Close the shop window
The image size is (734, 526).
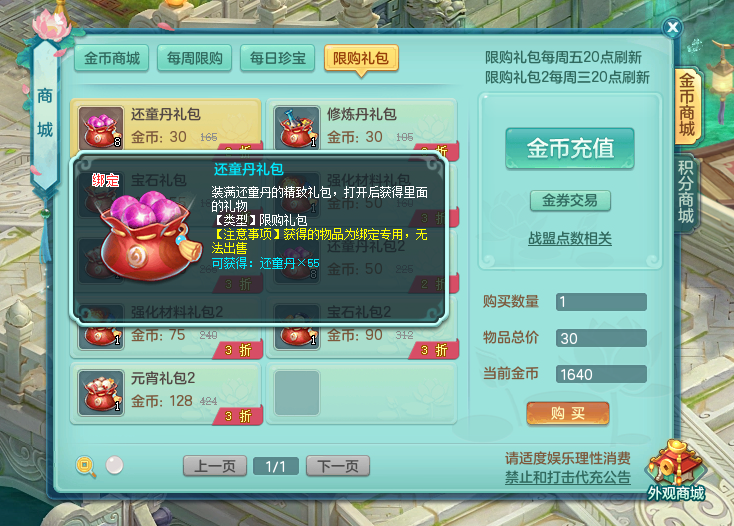(x=673, y=28)
